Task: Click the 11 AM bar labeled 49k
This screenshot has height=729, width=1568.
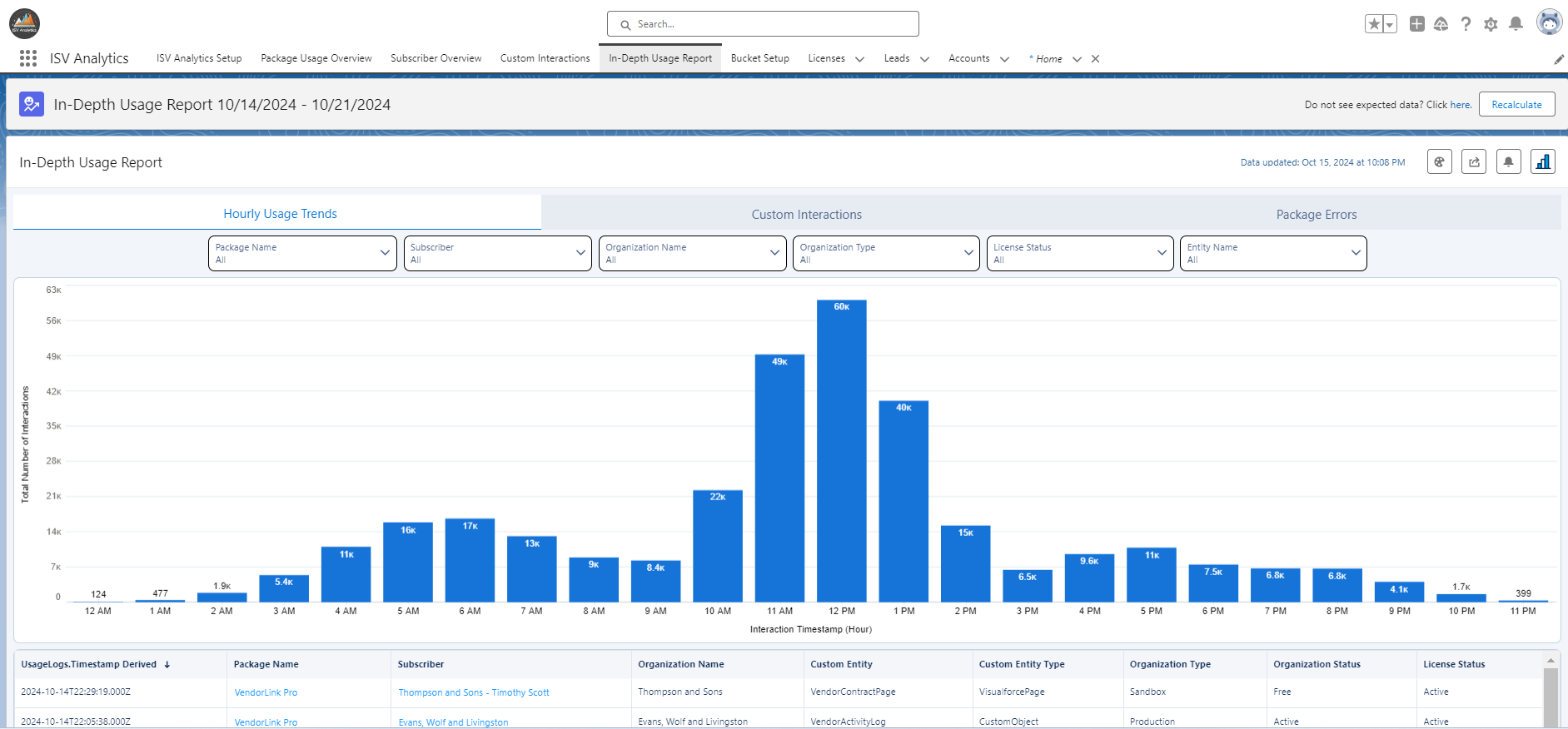Action: pos(780,479)
